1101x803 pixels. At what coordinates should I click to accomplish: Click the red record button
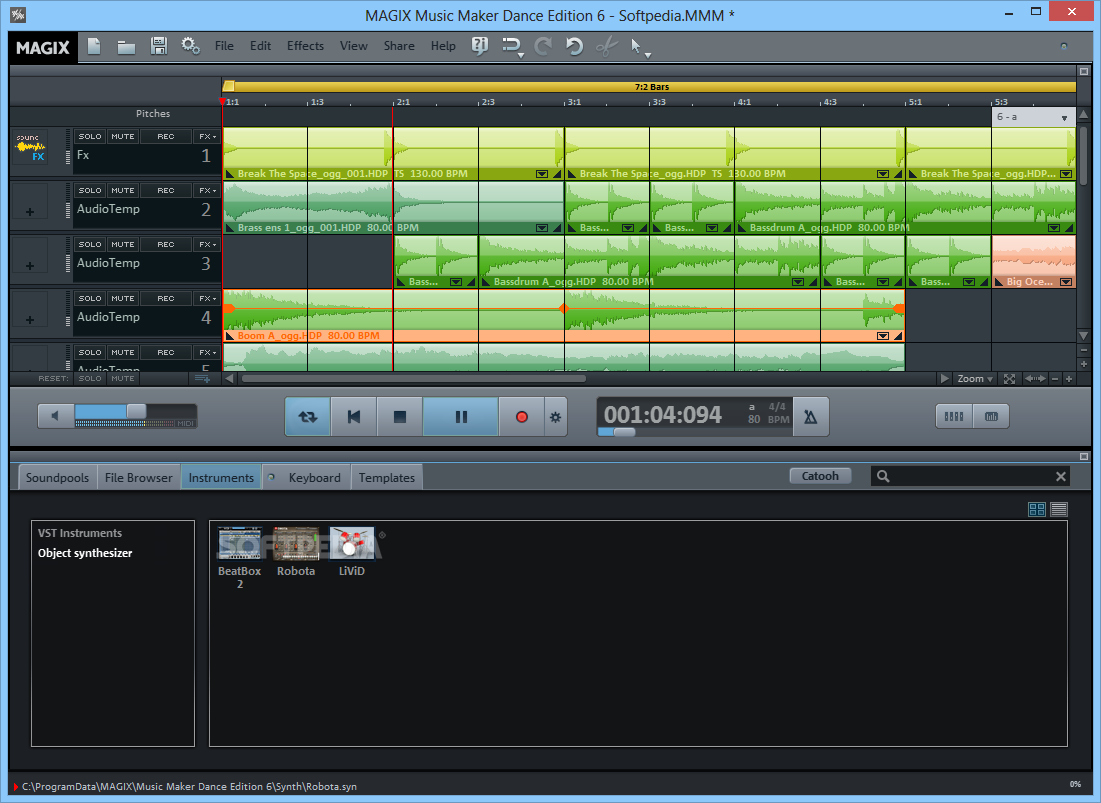click(x=521, y=417)
